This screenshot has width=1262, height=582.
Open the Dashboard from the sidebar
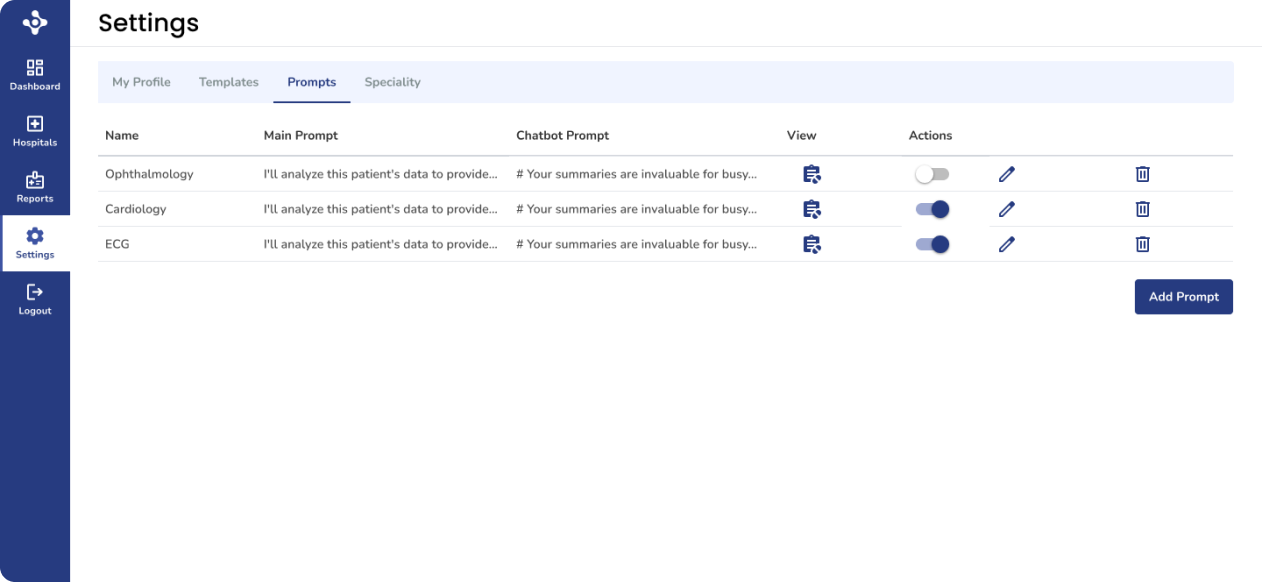tap(35, 75)
